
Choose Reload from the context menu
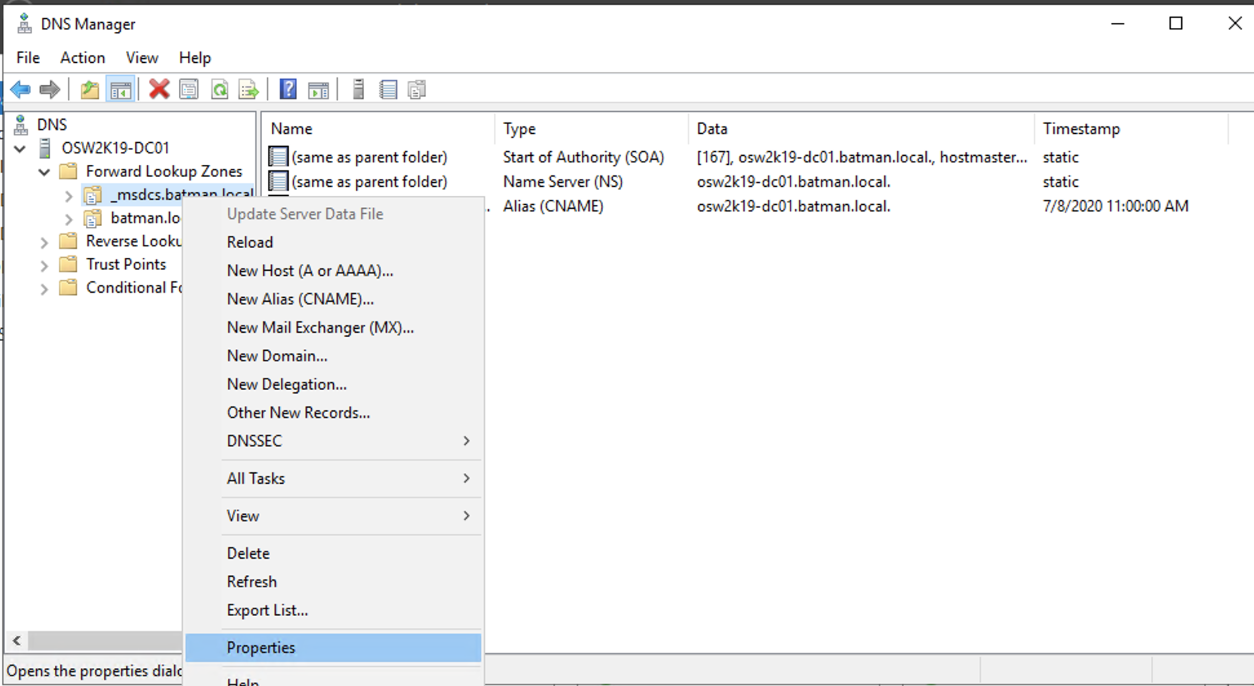point(249,241)
